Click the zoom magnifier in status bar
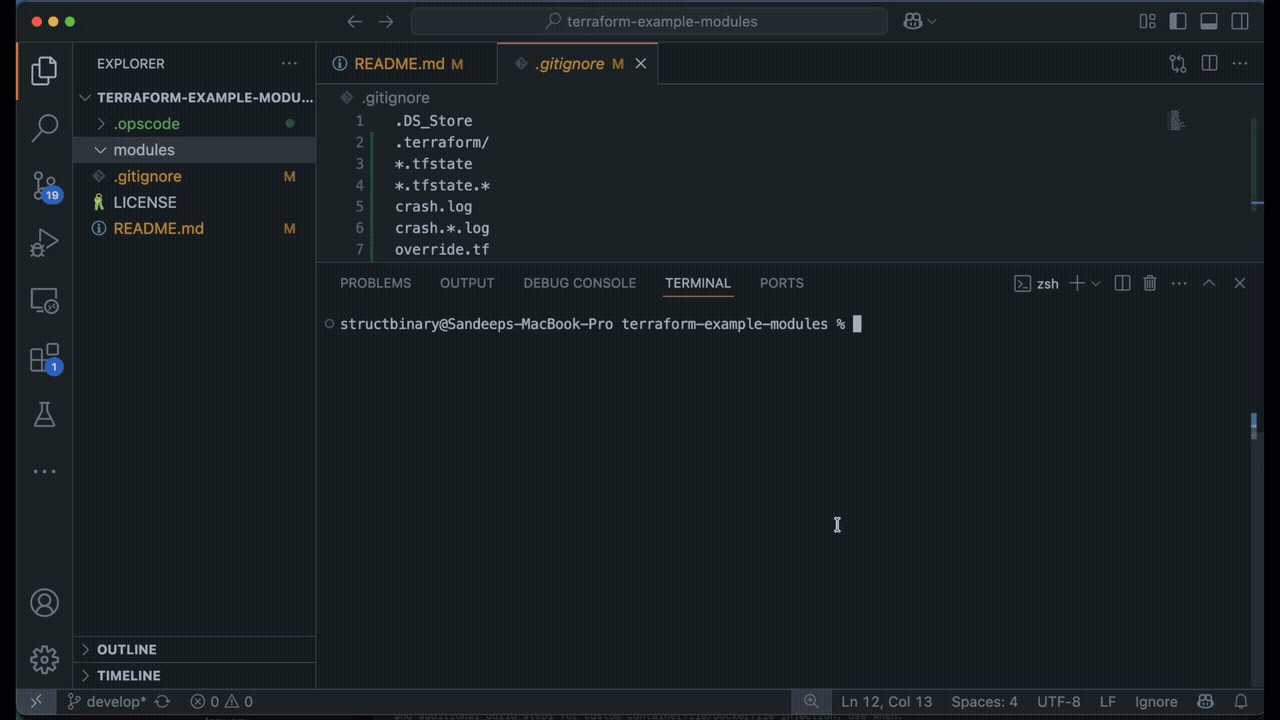The image size is (1280, 720). (x=811, y=701)
